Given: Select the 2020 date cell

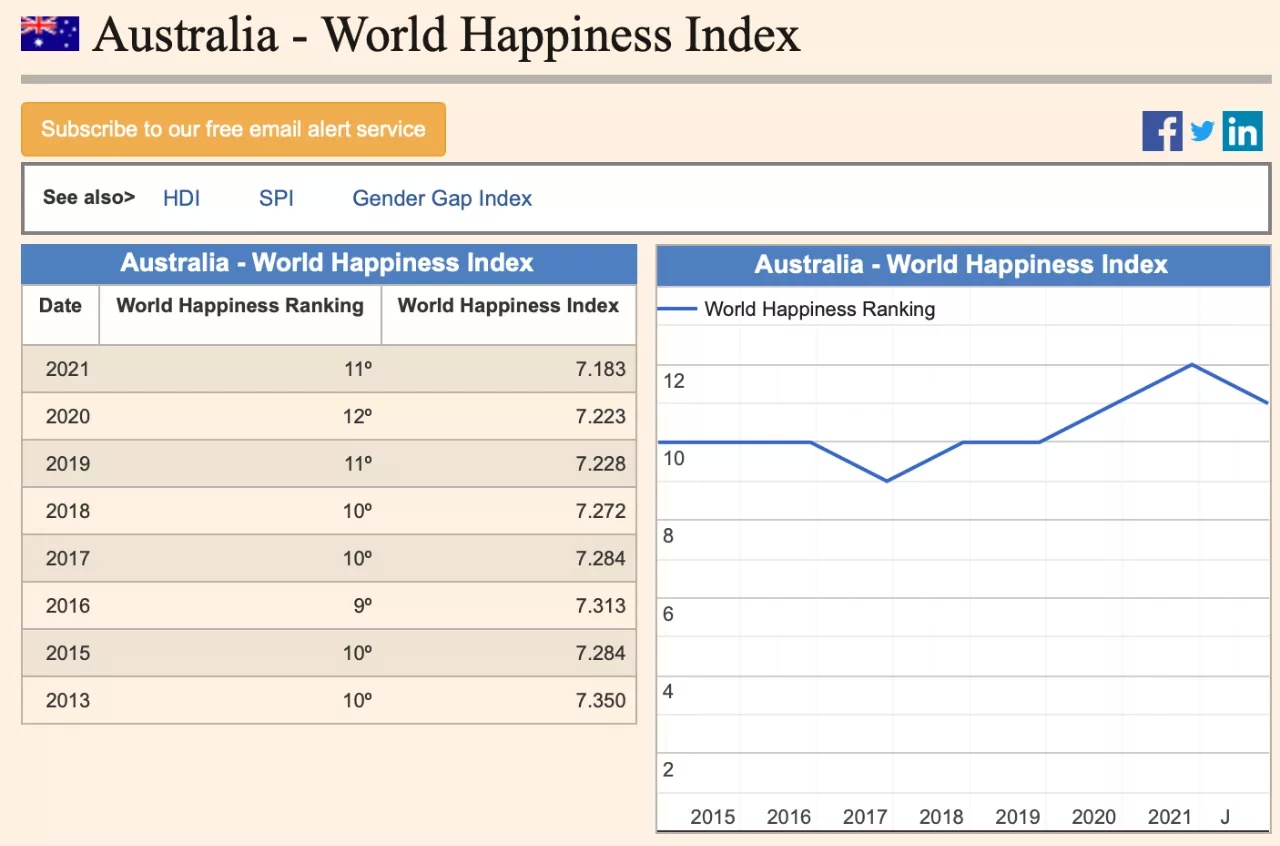Looking at the screenshot, I should 61,416.
